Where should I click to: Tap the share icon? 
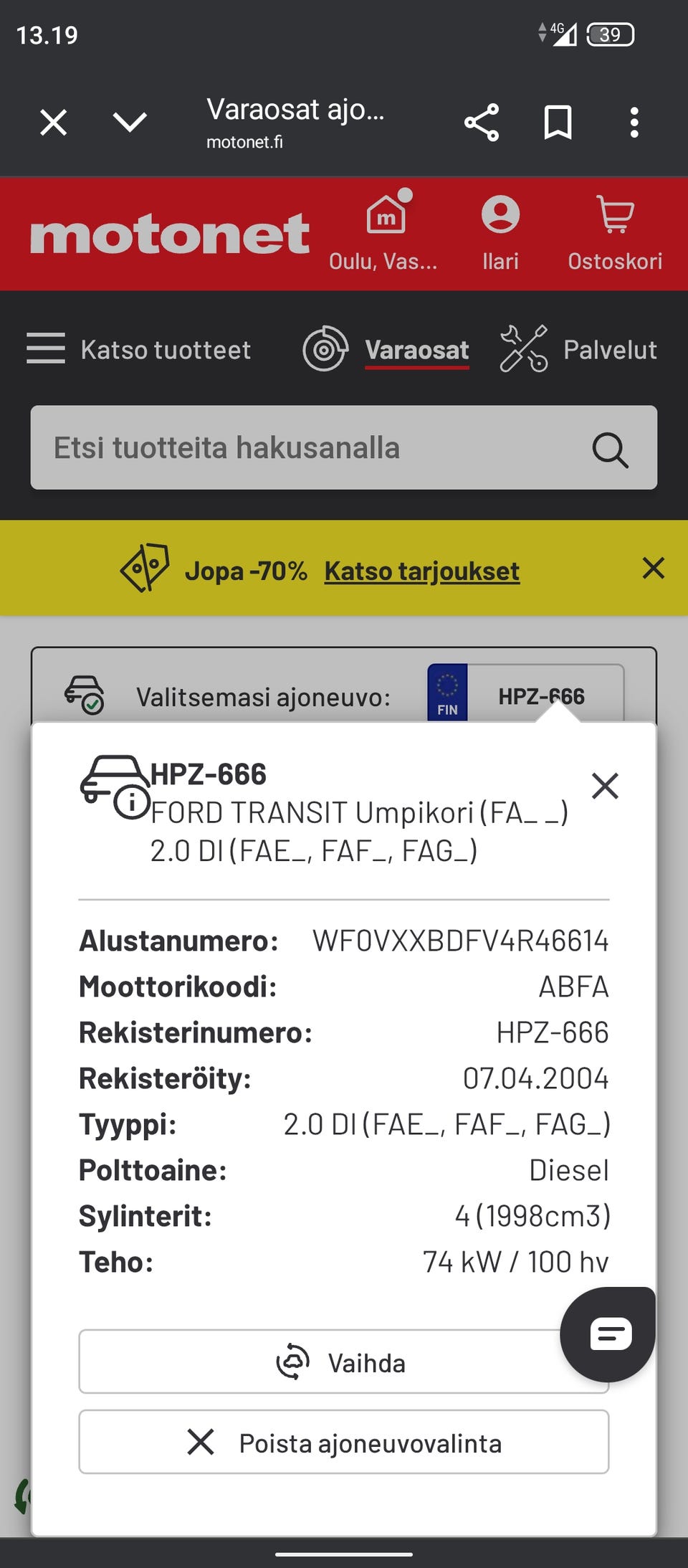(482, 123)
